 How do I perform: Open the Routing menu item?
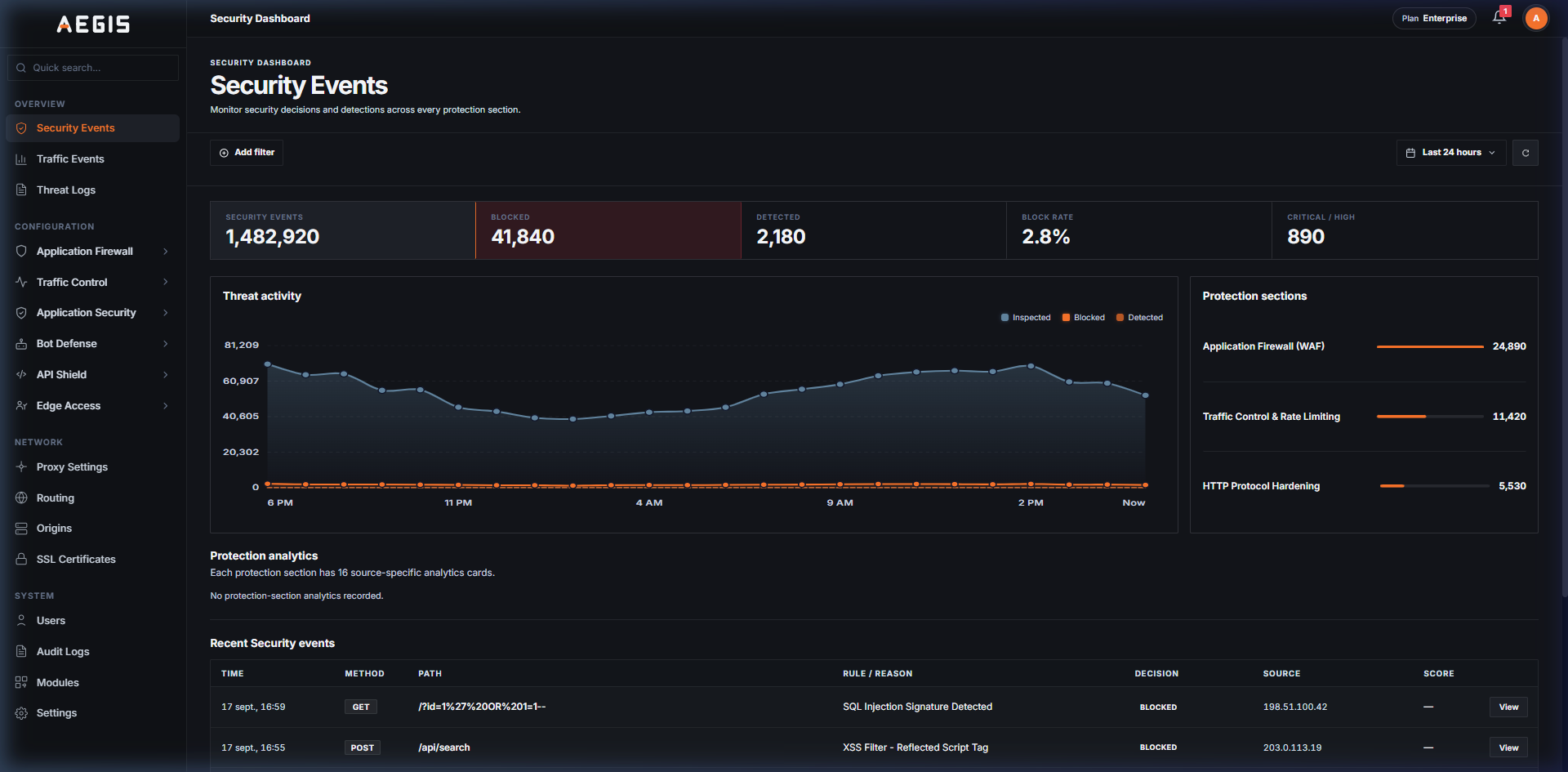click(x=92, y=498)
